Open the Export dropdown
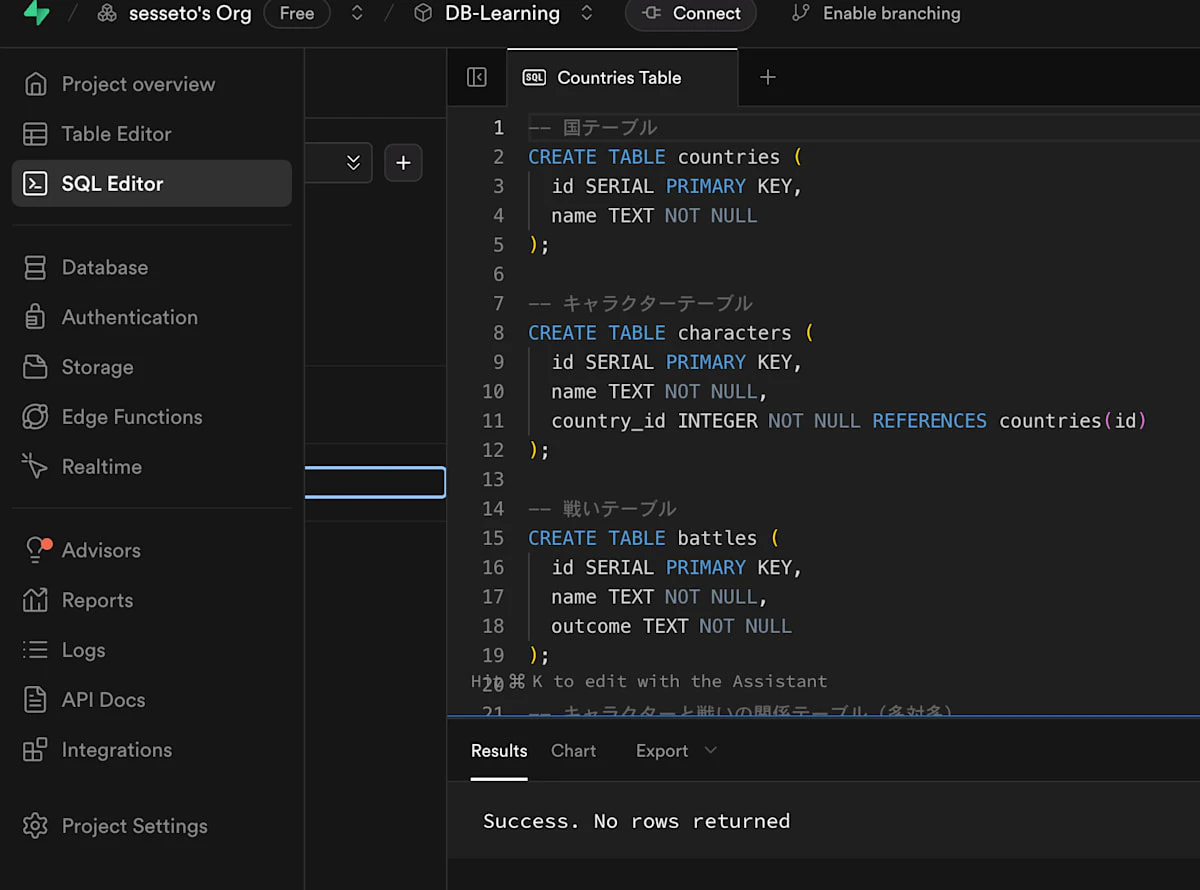The height and width of the screenshot is (890, 1200). pyautogui.click(x=676, y=751)
